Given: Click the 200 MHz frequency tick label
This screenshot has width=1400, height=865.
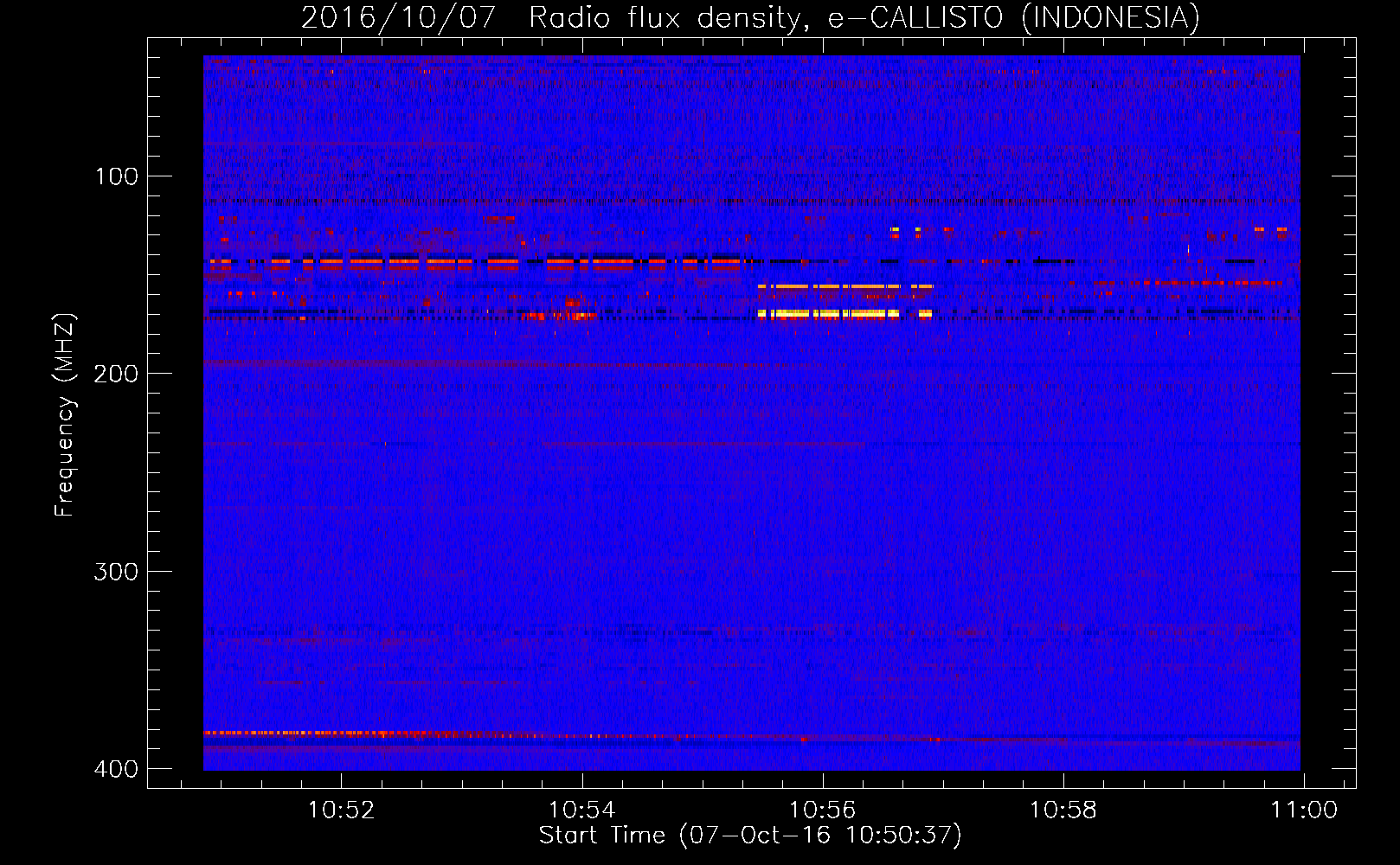Looking at the screenshot, I should click(x=117, y=374).
